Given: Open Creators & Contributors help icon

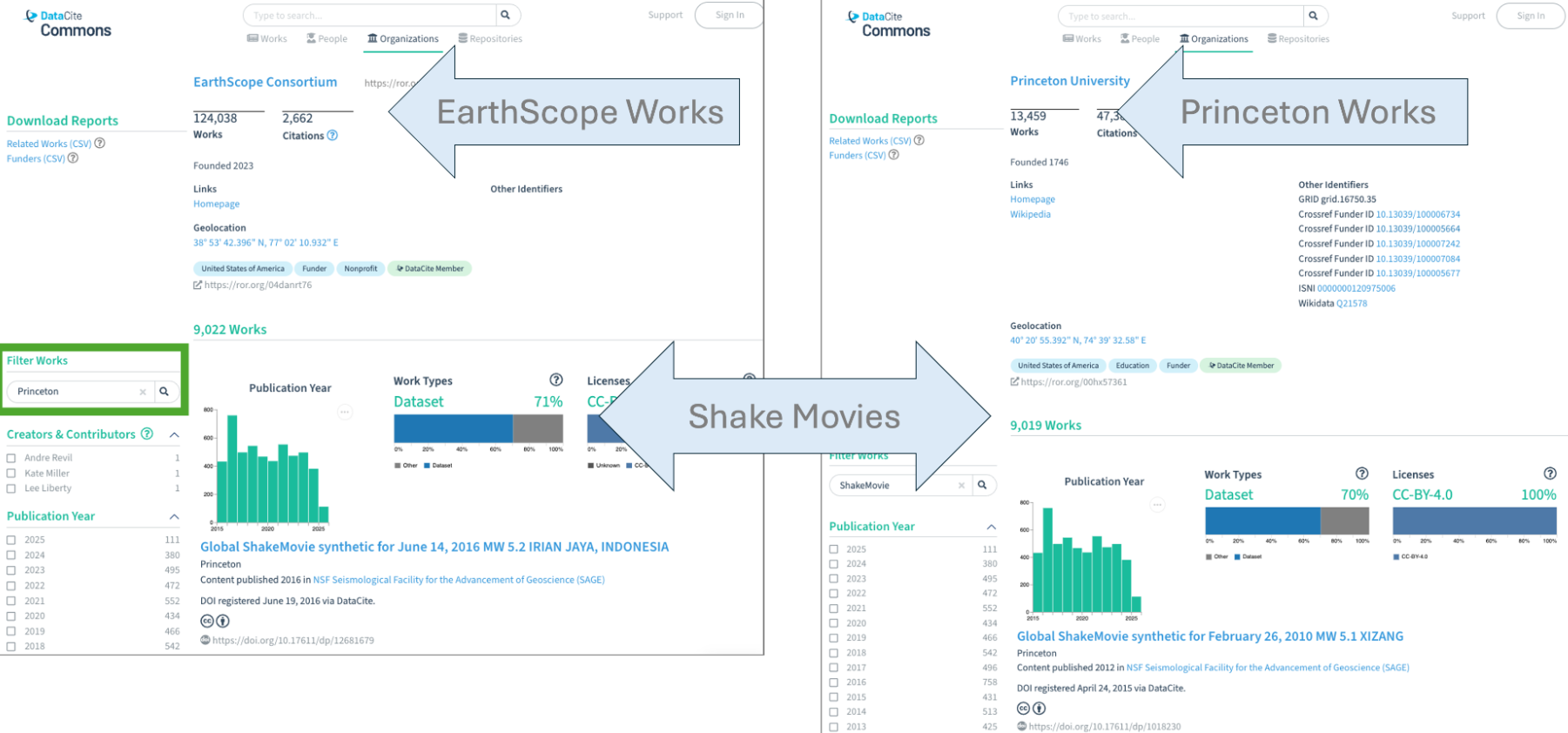Looking at the screenshot, I should pyautogui.click(x=147, y=434).
